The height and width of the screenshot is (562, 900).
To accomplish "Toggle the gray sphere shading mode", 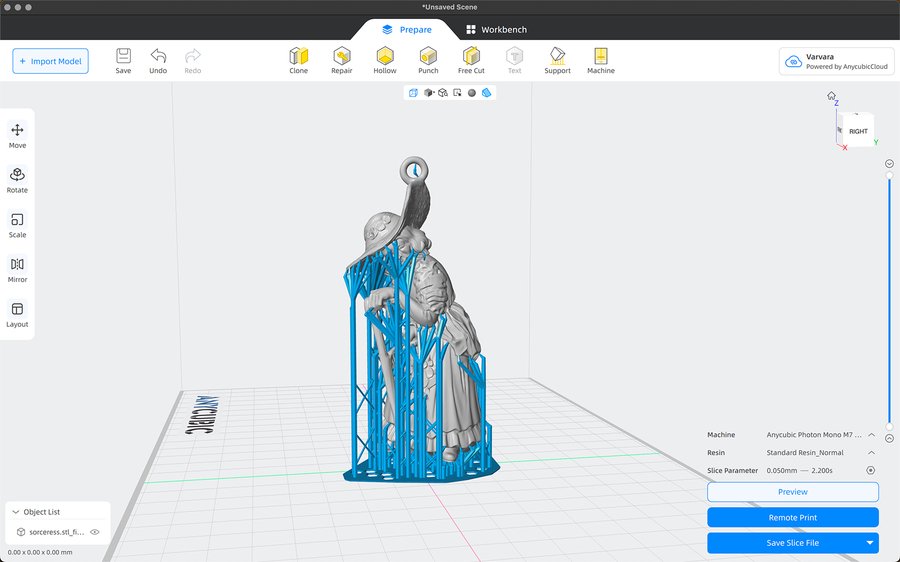I will [472, 93].
